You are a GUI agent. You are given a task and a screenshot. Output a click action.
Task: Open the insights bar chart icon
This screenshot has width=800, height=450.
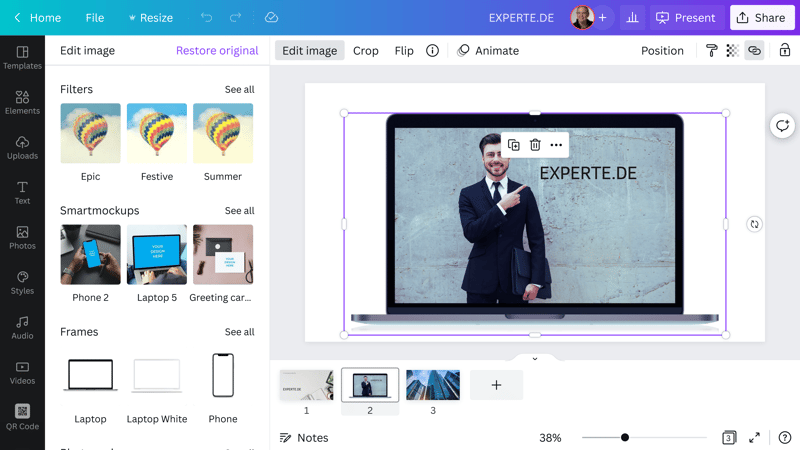[632, 18]
